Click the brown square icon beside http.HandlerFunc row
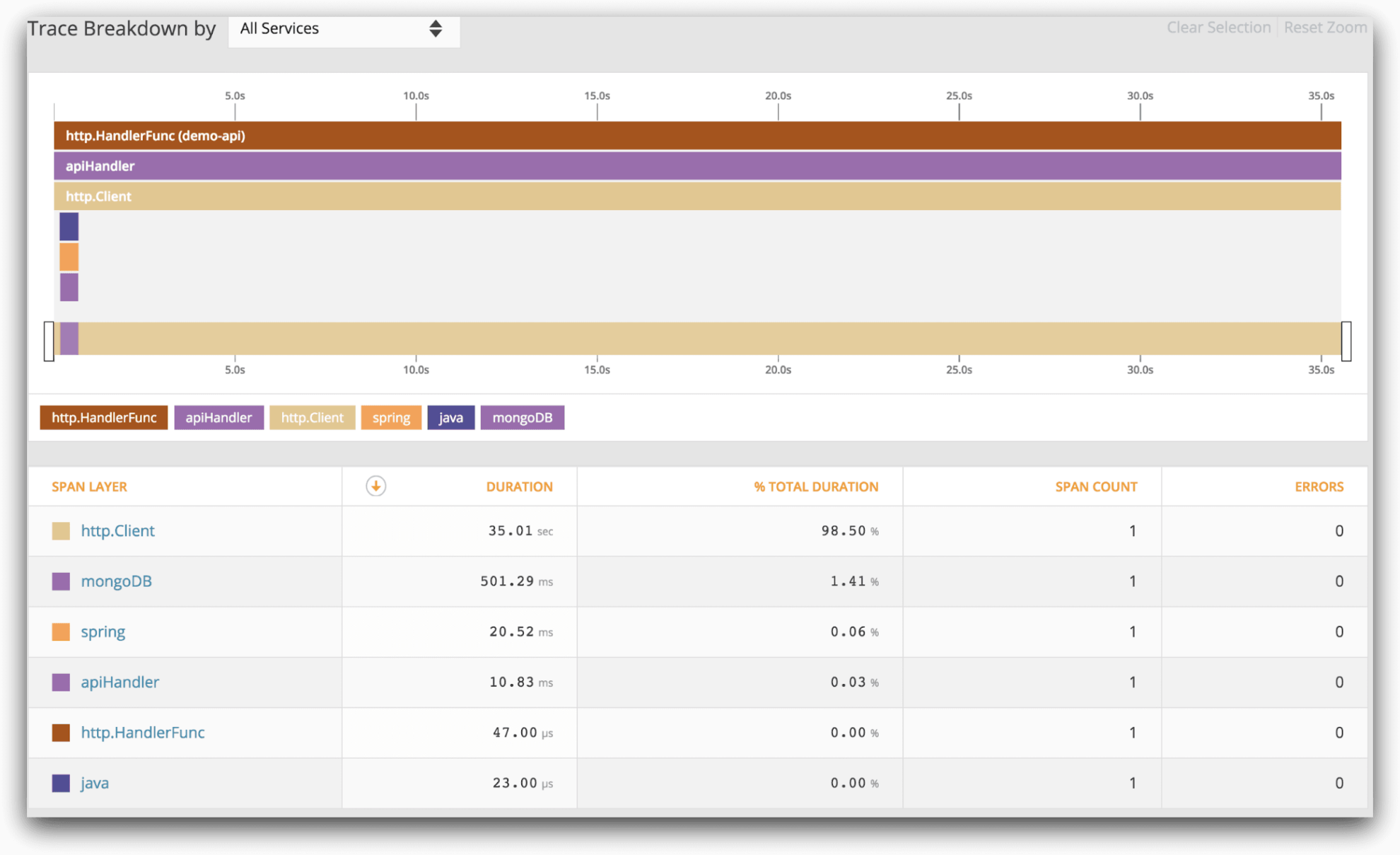The width and height of the screenshot is (1400, 855). [x=61, y=733]
